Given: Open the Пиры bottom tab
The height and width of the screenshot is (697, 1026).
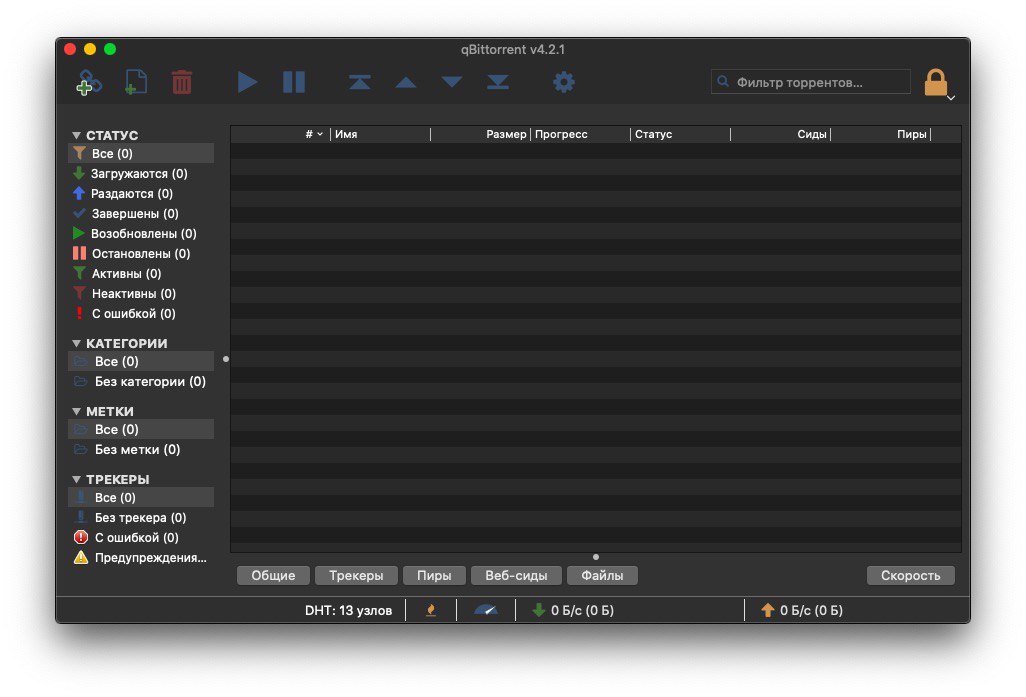Looking at the screenshot, I should click(434, 575).
